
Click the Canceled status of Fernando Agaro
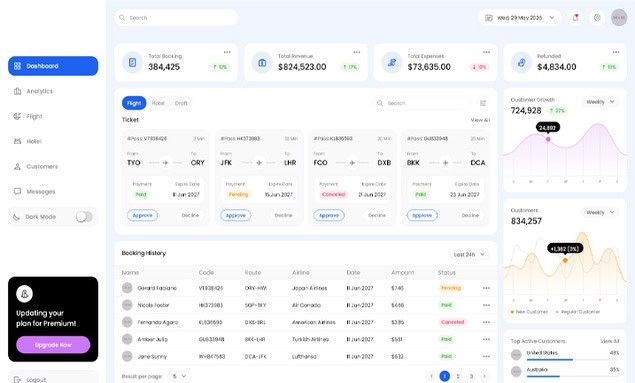tap(452, 322)
